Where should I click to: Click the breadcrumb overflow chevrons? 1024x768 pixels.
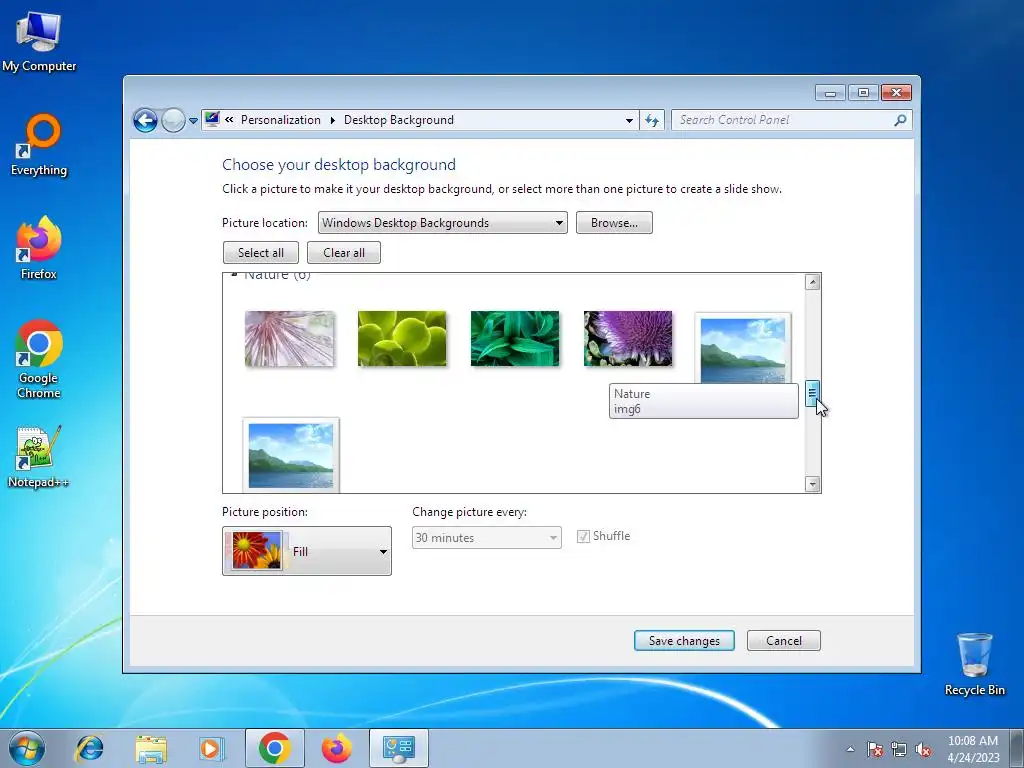pyautogui.click(x=229, y=120)
